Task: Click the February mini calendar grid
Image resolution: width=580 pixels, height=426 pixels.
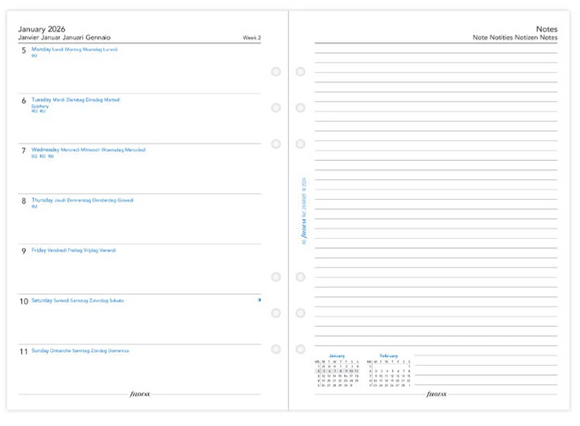Action: click(389, 373)
